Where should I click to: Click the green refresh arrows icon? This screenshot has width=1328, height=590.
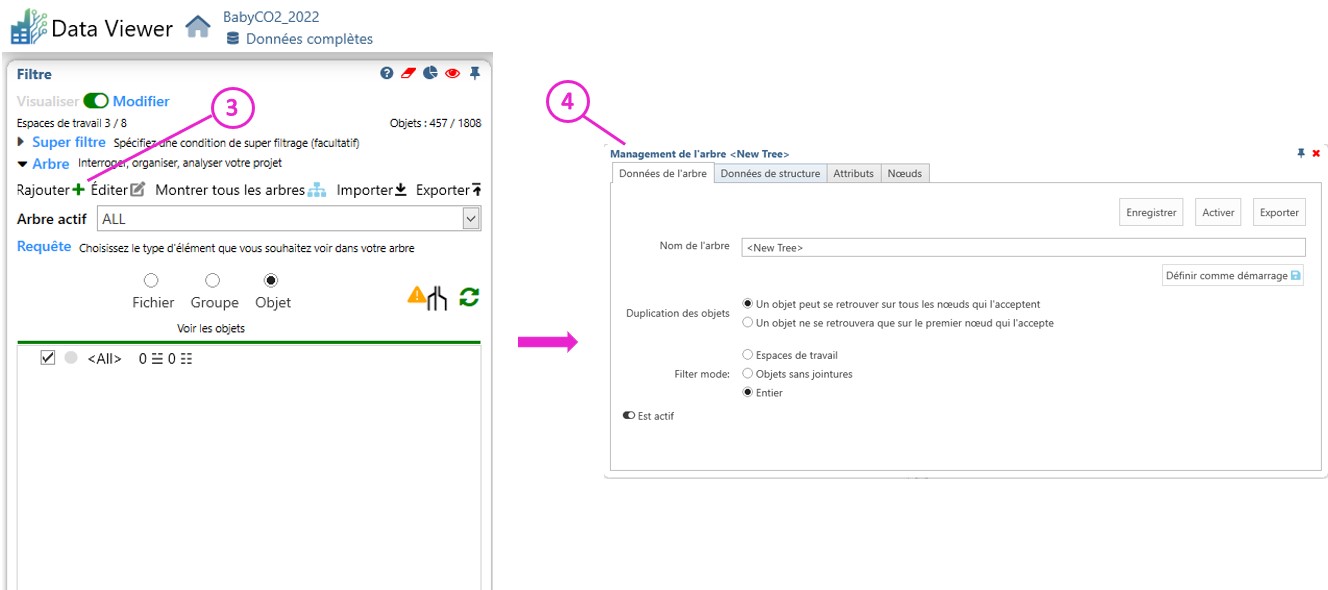pyautogui.click(x=468, y=297)
